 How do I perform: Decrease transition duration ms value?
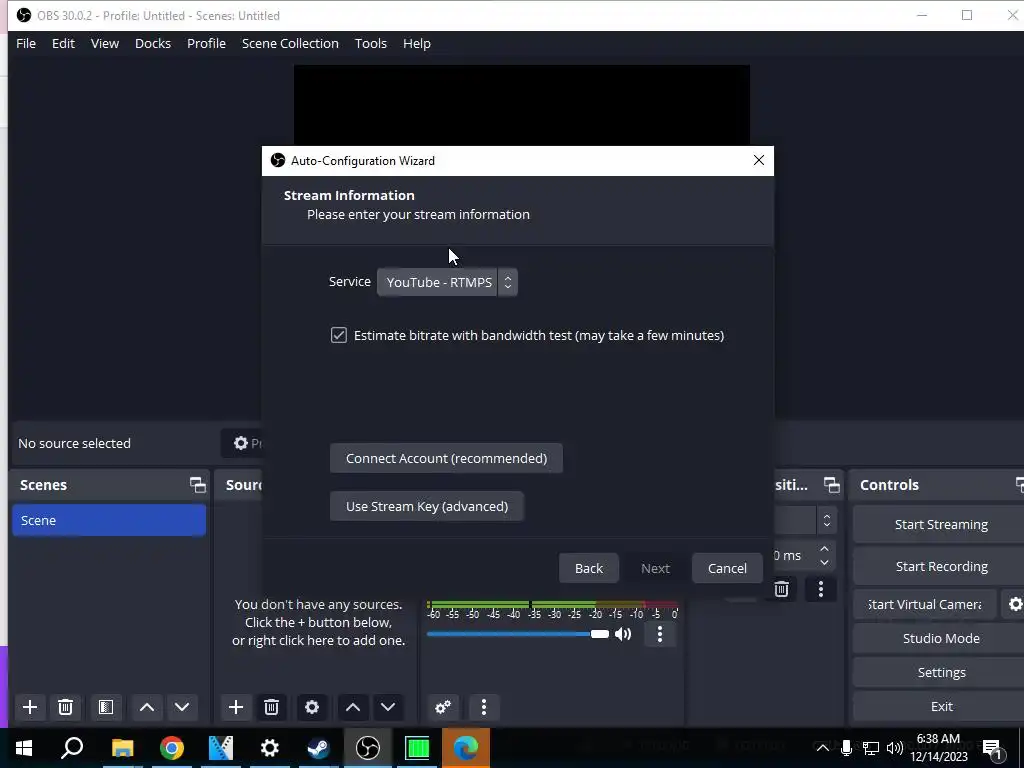point(825,562)
